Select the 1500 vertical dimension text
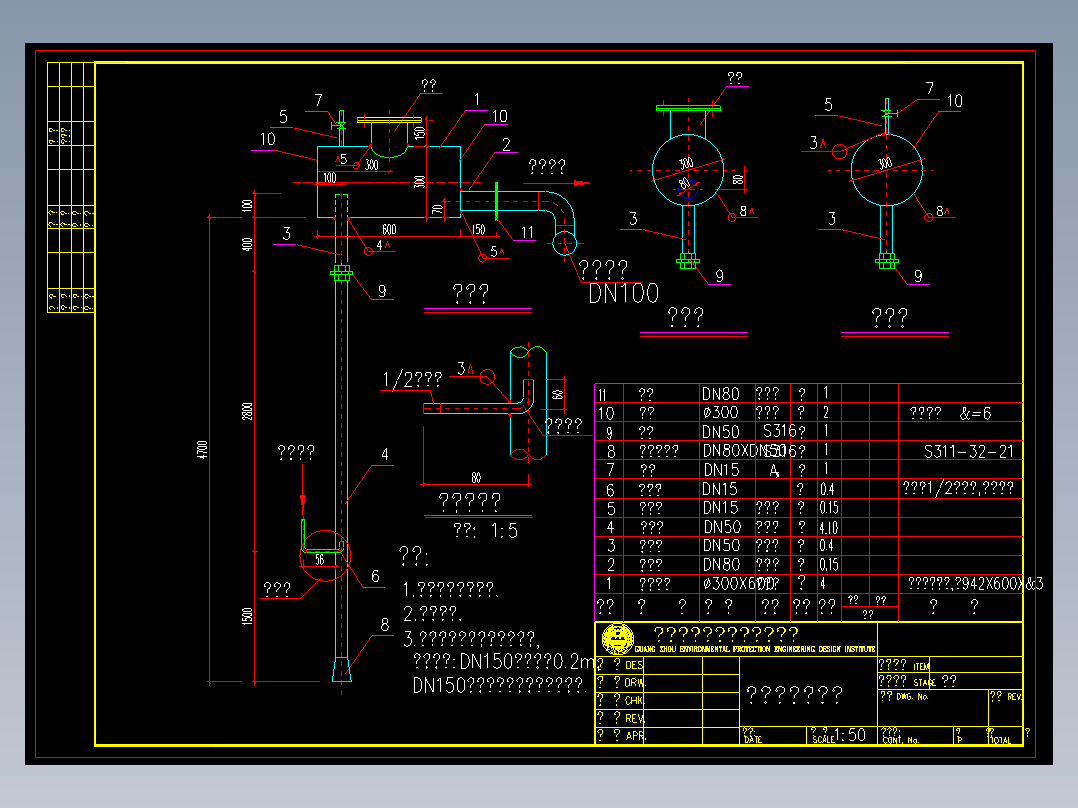Screen dimensions: 1078x808 248,616
